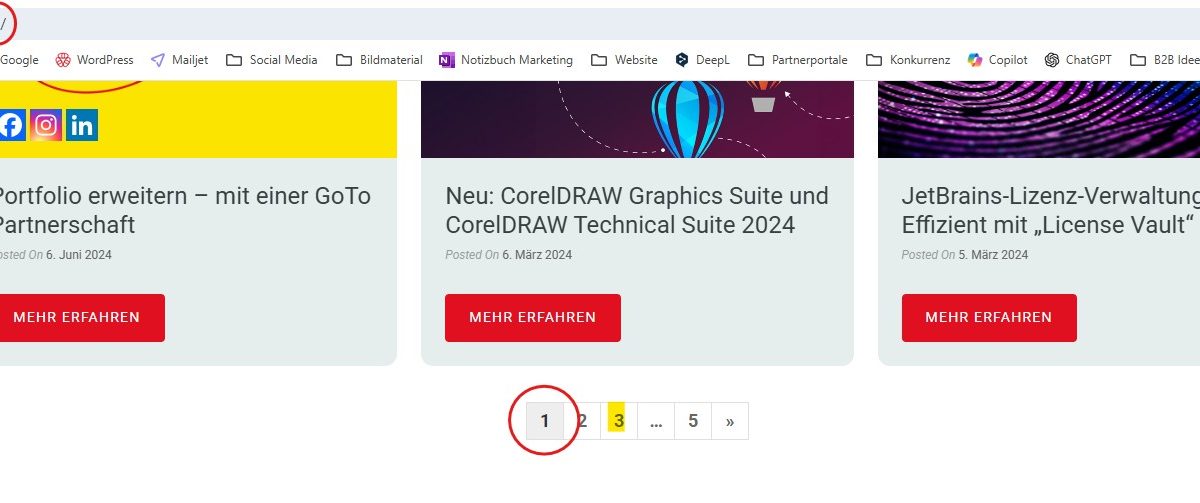Go to pagination page 5

click(x=693, y=421)
